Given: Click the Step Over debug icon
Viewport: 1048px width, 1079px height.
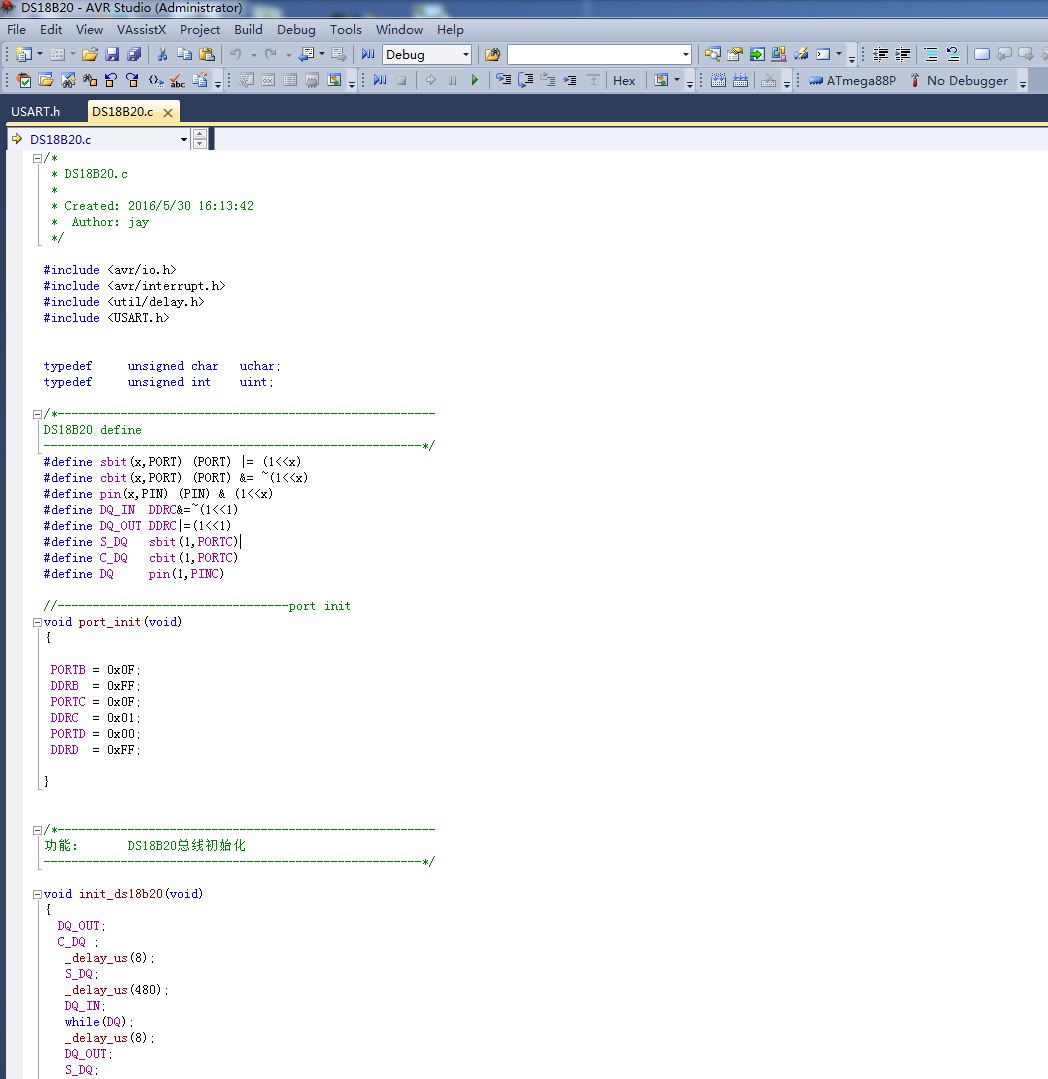Looking at the screenshot, I should point(526,81).
